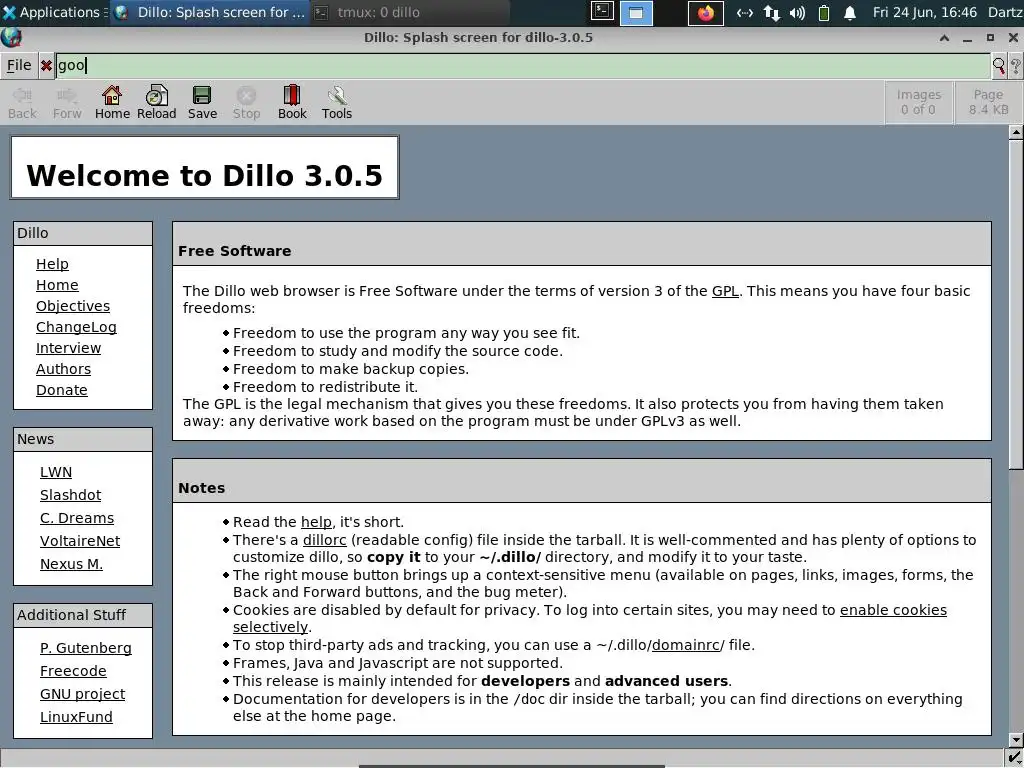Click the Free Software section heading
1024x768 pixels.
pyautogui.click(x=234, y=251)
